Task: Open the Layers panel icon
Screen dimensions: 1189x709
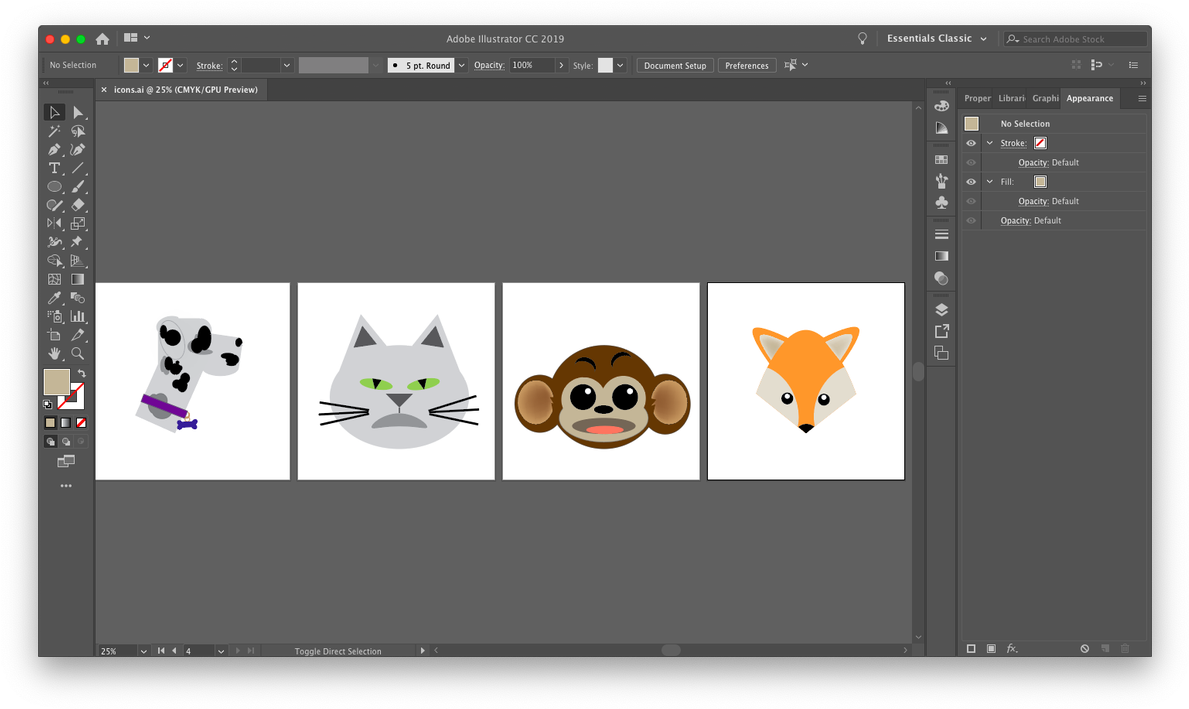Action: coord(941,309)
